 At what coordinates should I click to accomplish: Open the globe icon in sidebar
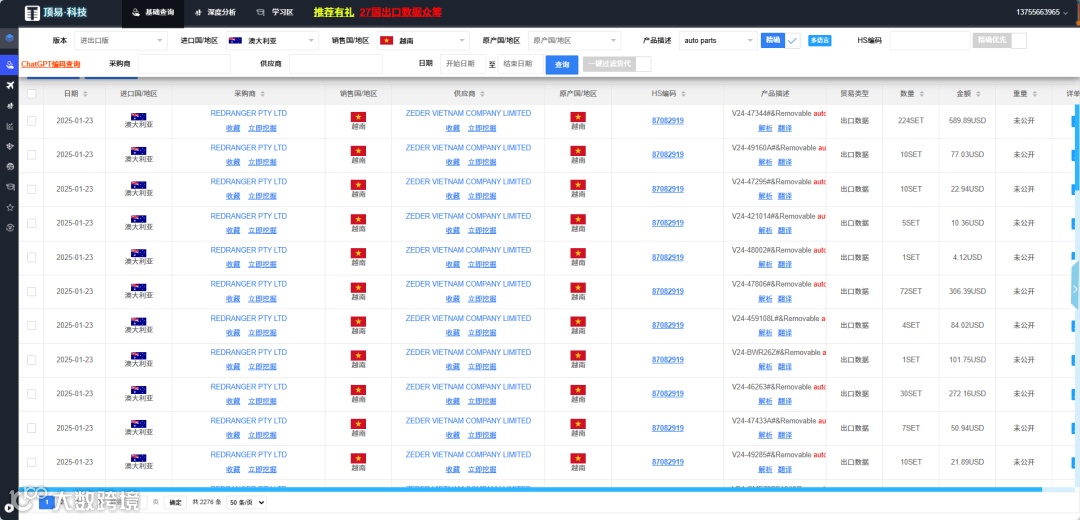tap(10, 167)
